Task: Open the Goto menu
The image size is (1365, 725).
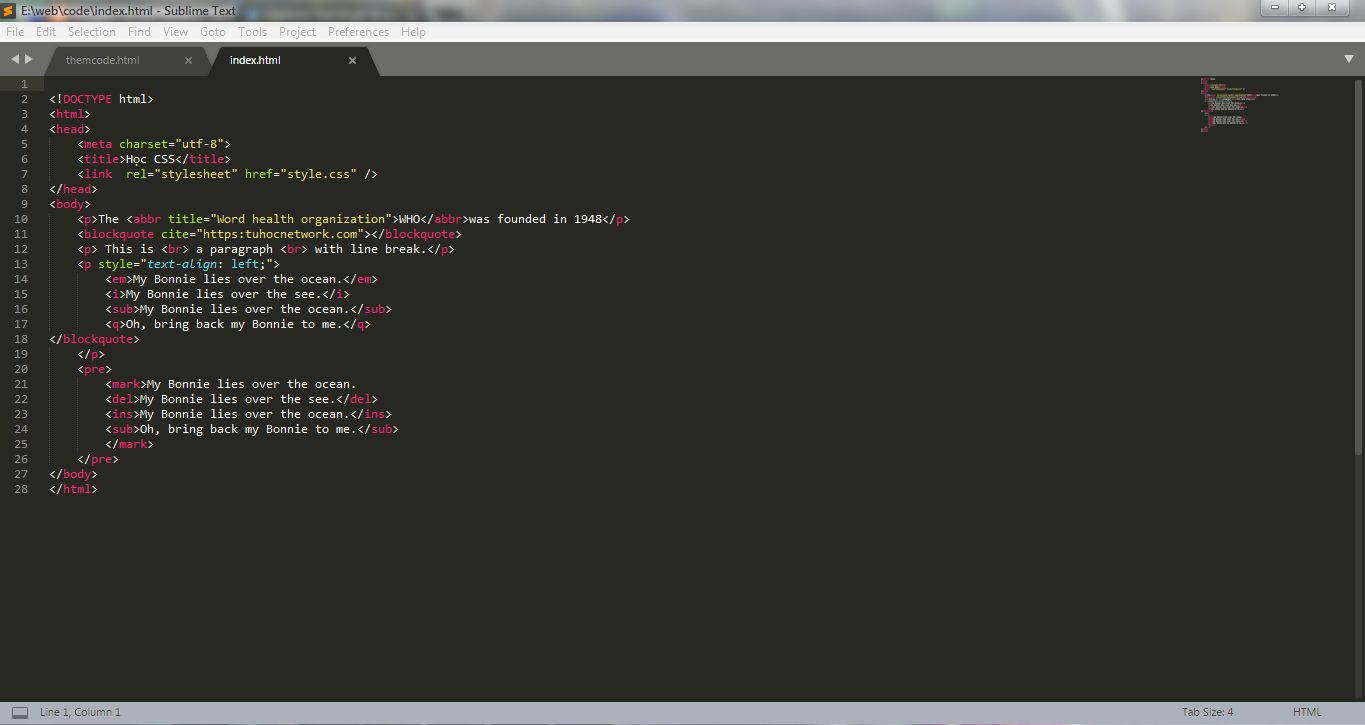Action: (x=212, y=31)
